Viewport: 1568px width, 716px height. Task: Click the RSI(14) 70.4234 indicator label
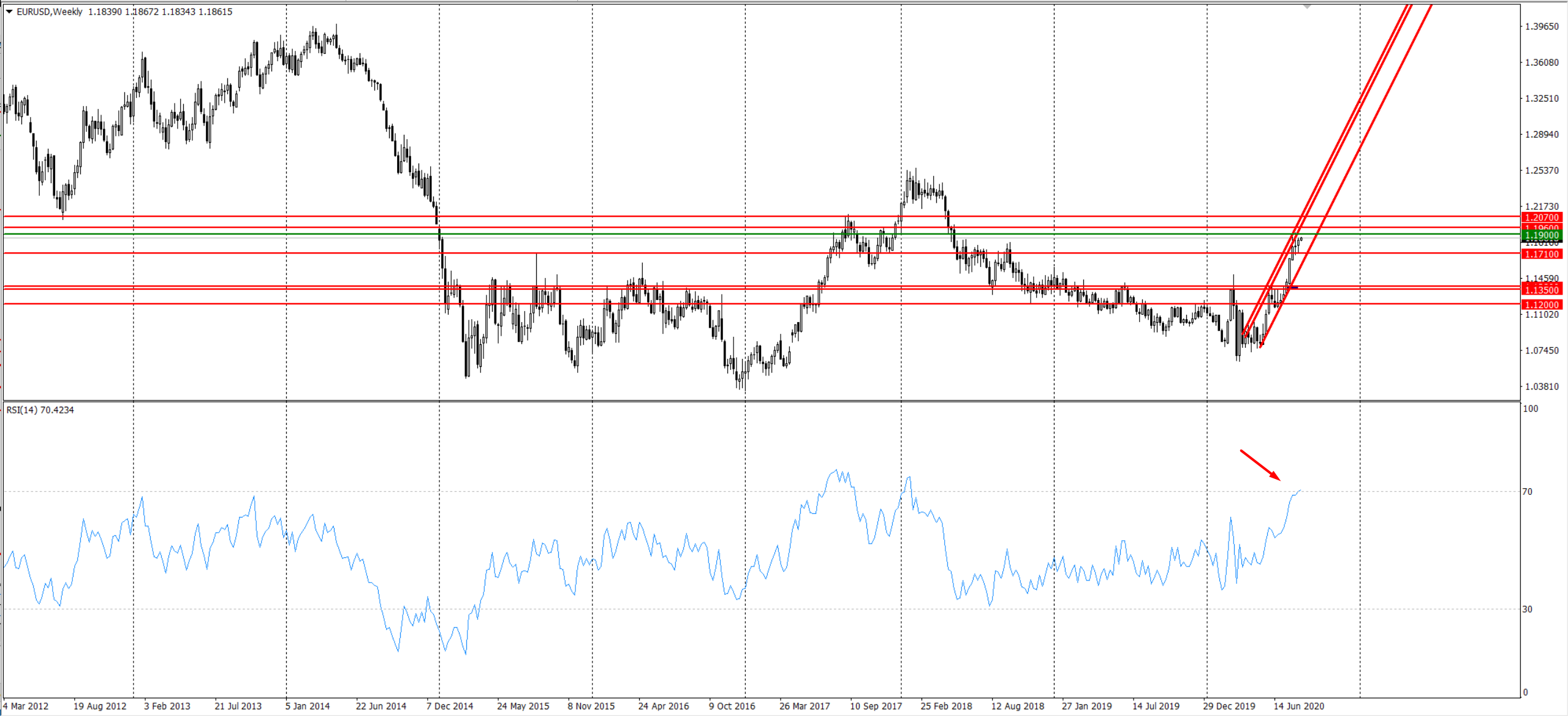point(40,410)
